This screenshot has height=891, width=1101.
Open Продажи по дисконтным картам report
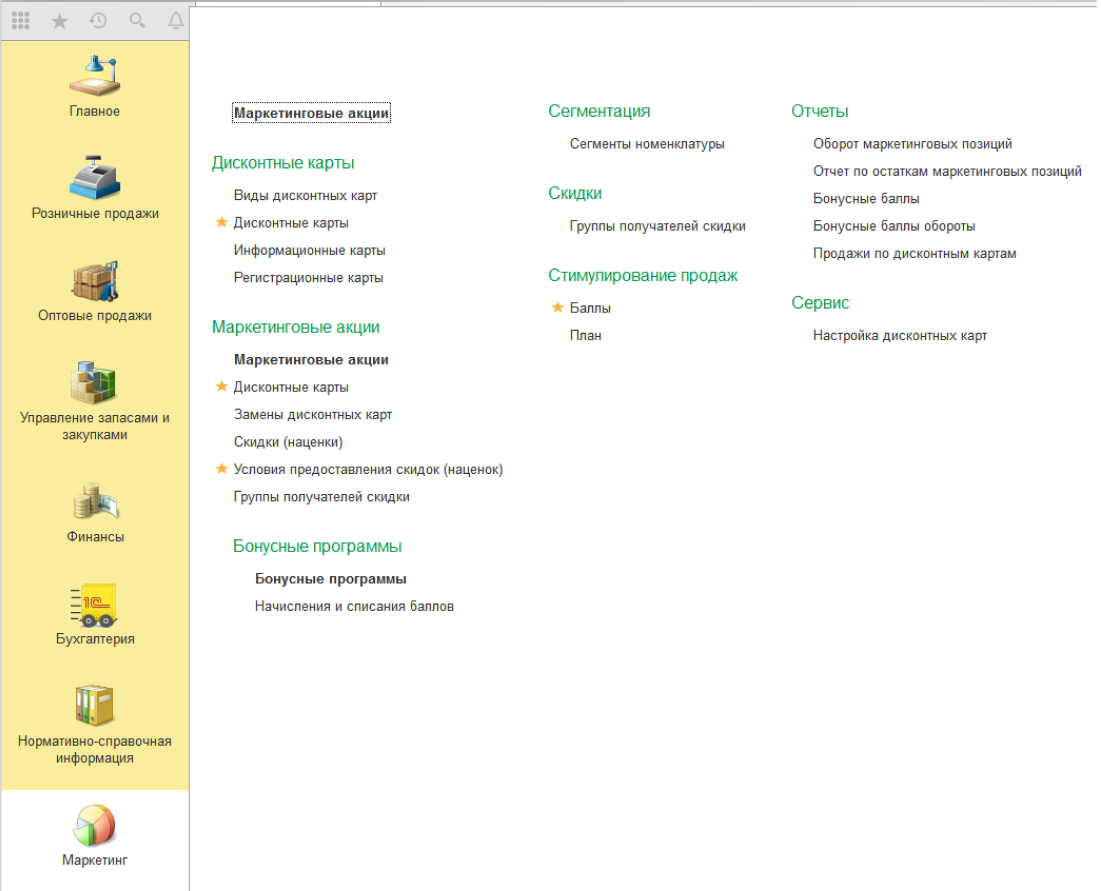pyautogui.click(x=914, y=254)
